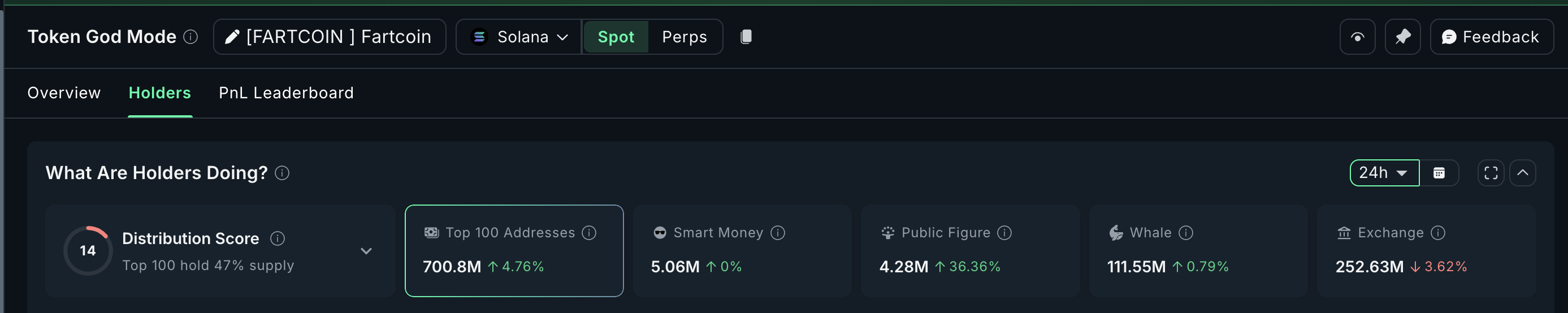Collapse the What Are Holders Doing panel
This screenshot has height=313, width=1568.
1522,173
